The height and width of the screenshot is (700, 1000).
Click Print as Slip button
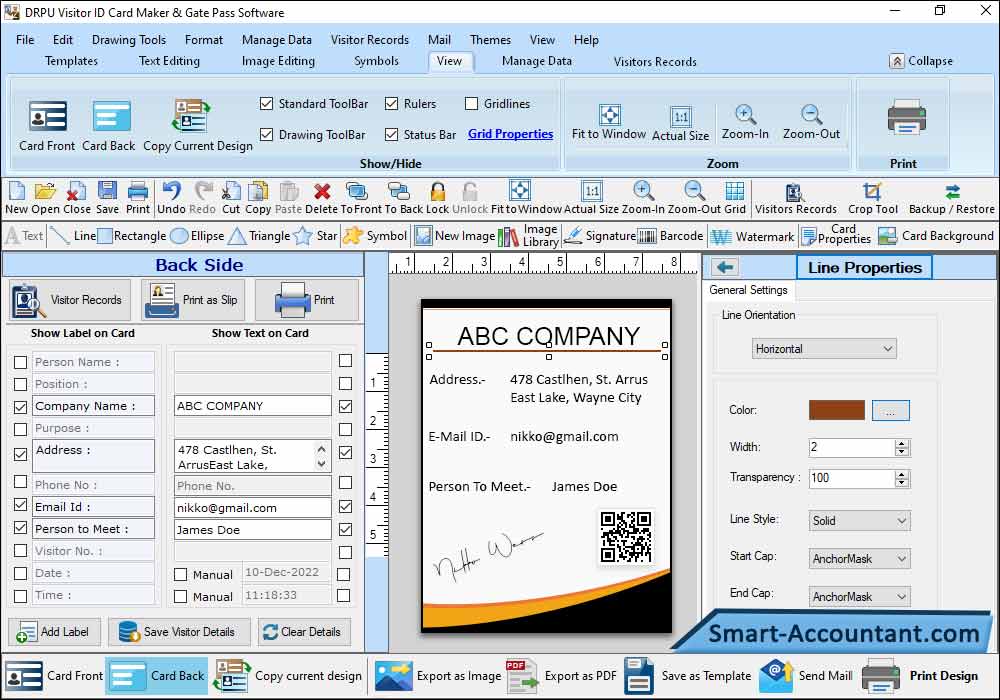(x=194, y=300)
